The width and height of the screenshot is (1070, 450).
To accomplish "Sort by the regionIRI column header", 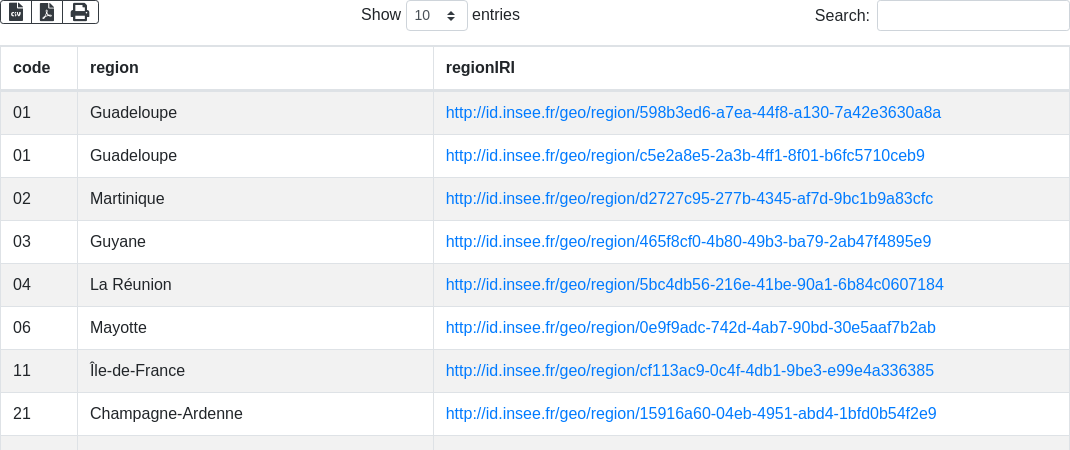I will point(480,68).
